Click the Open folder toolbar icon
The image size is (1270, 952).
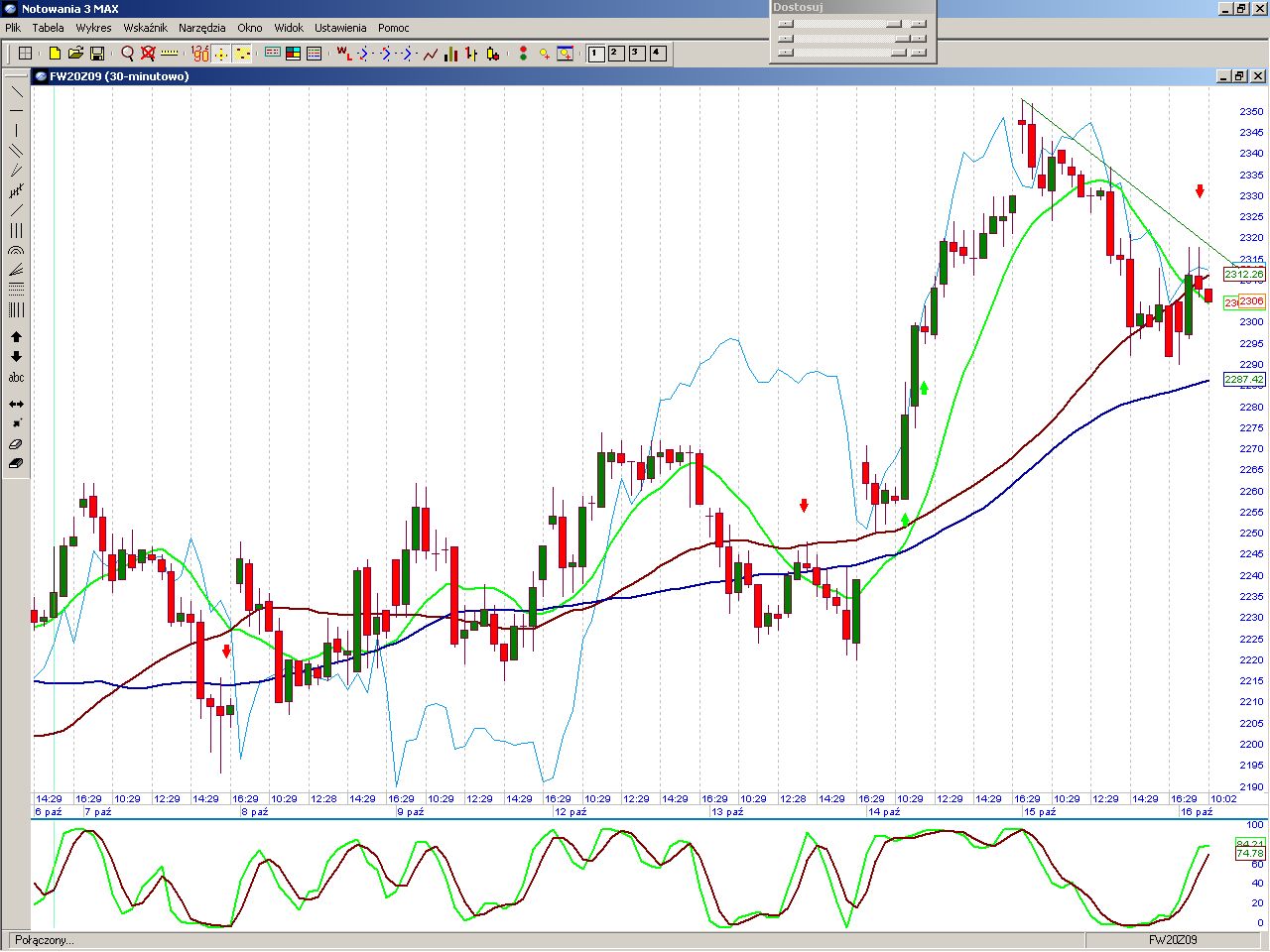coord(75,54)
